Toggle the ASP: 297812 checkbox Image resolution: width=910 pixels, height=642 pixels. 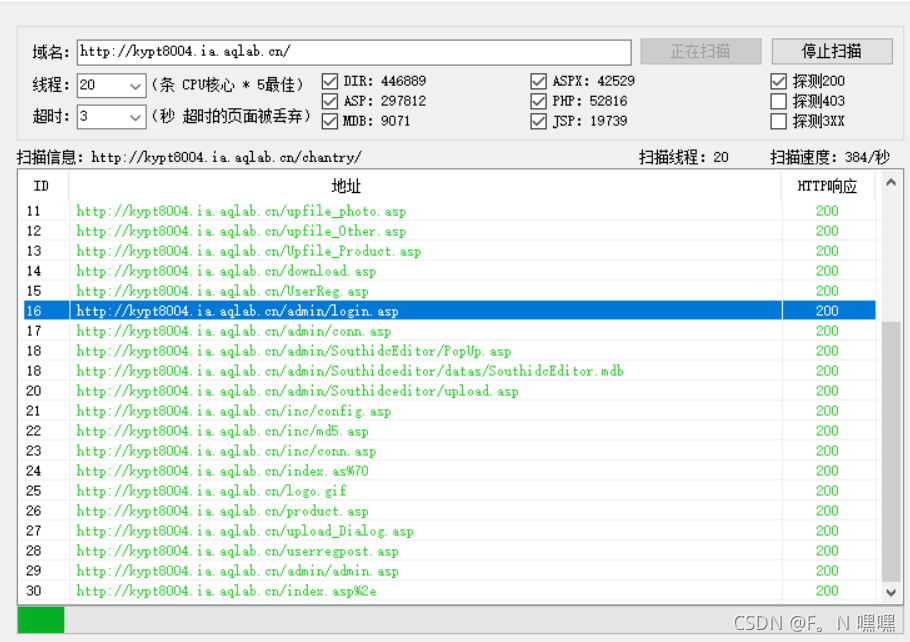point(330,101)
